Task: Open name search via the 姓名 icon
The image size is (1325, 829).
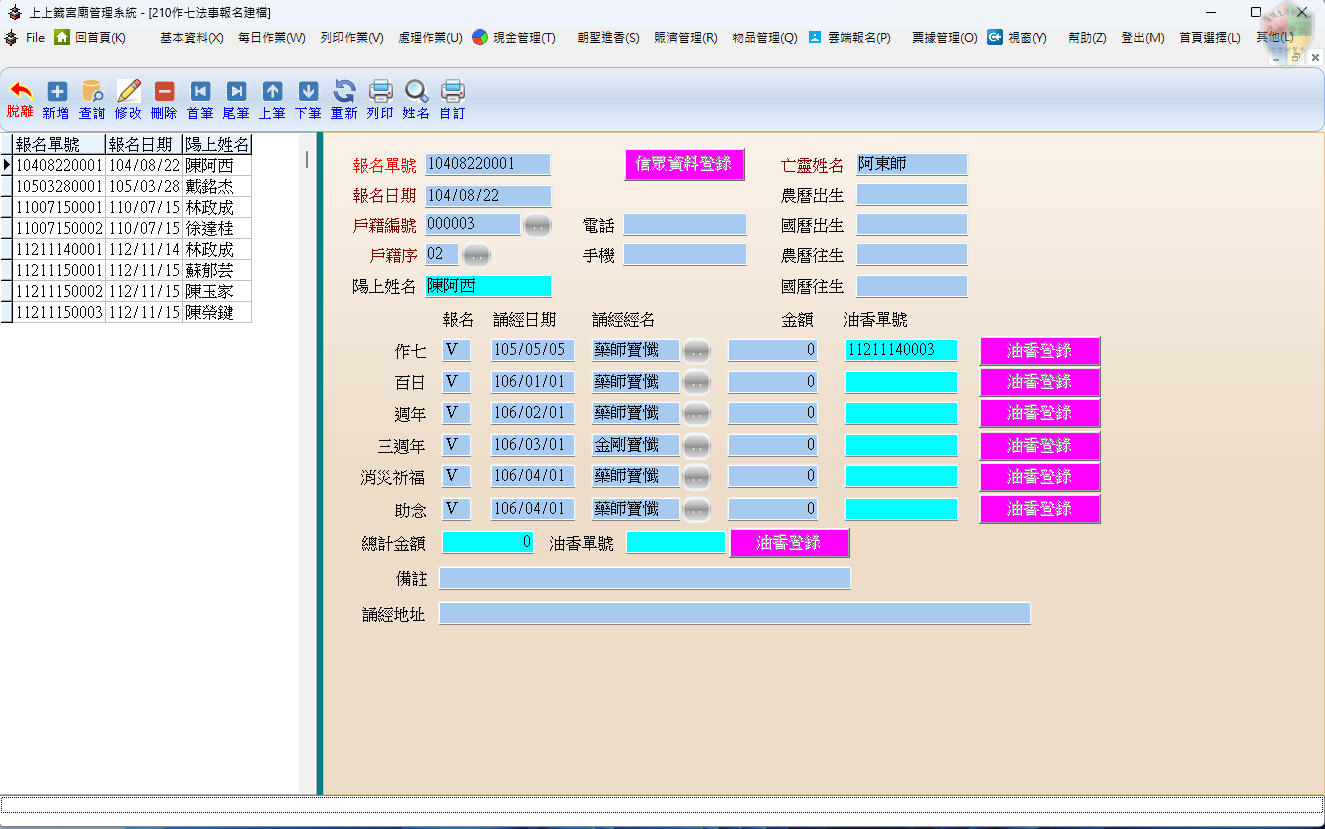Action: click(415, 97)
